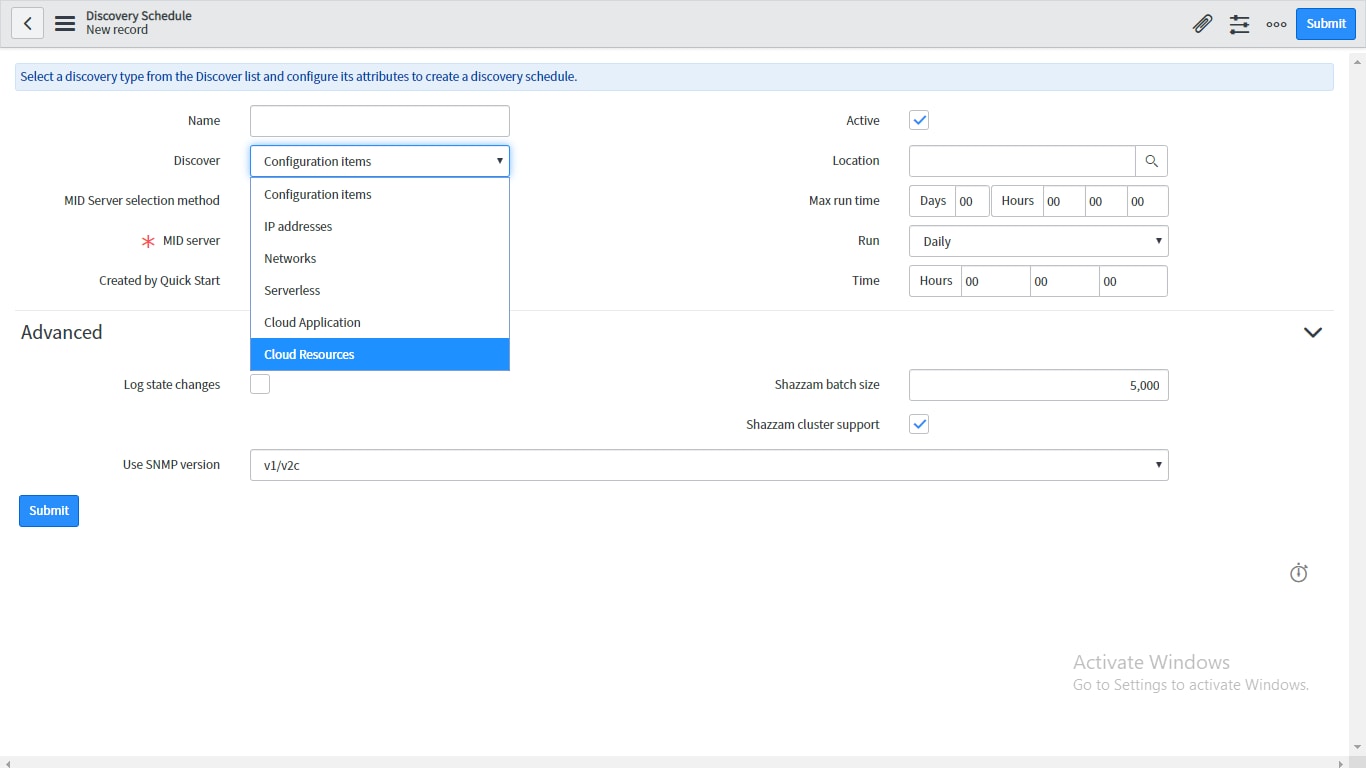Click the horizontal scrollbar at the bottom
Image resolution: width=1366 pixels, height=768 pixels.
(x=675, y=762)
